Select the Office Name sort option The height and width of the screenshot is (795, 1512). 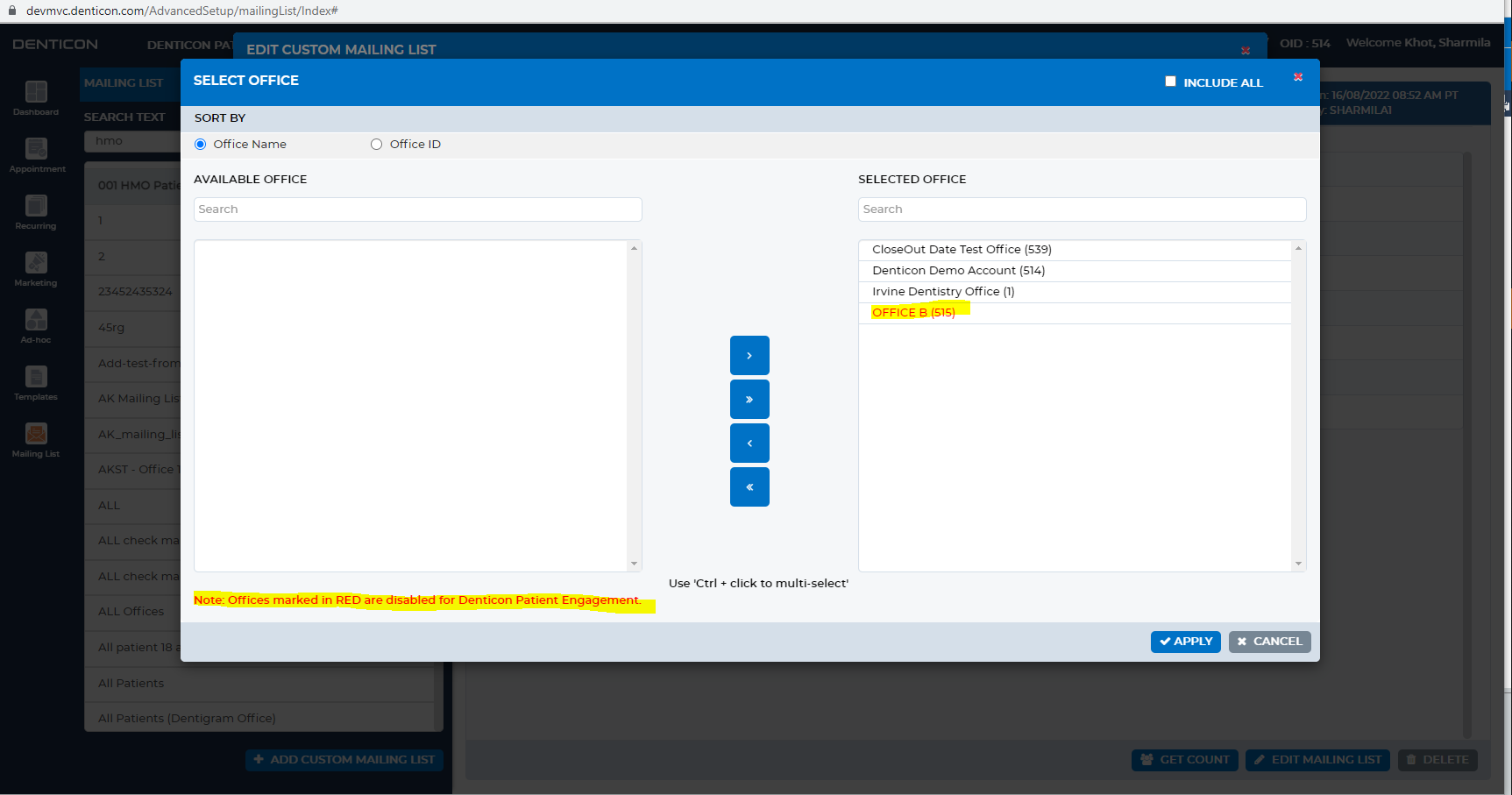pyautogui.click(x=201, y=145)
